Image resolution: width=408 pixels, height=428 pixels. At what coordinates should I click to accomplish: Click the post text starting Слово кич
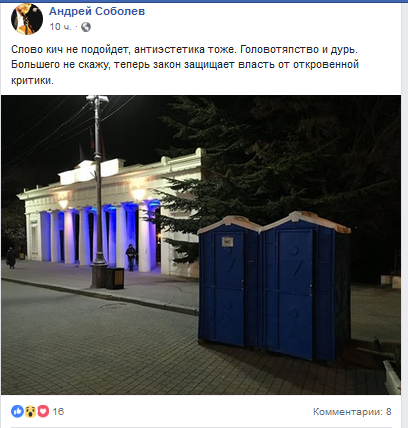coord(185,65)
